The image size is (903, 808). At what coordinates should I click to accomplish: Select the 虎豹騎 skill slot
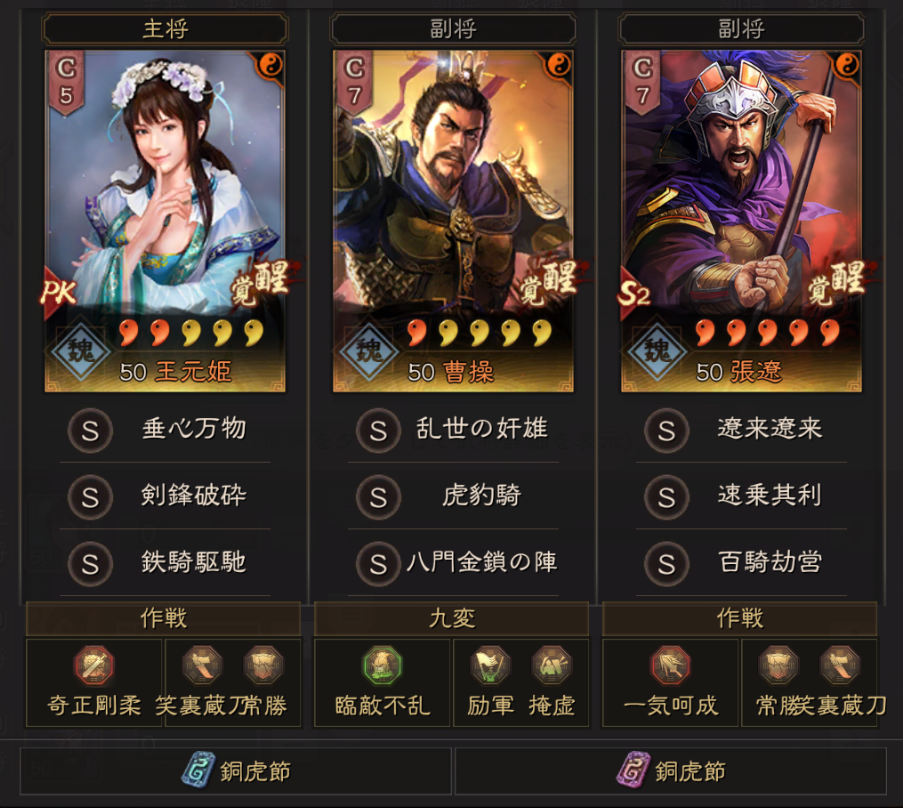[453, 496]
